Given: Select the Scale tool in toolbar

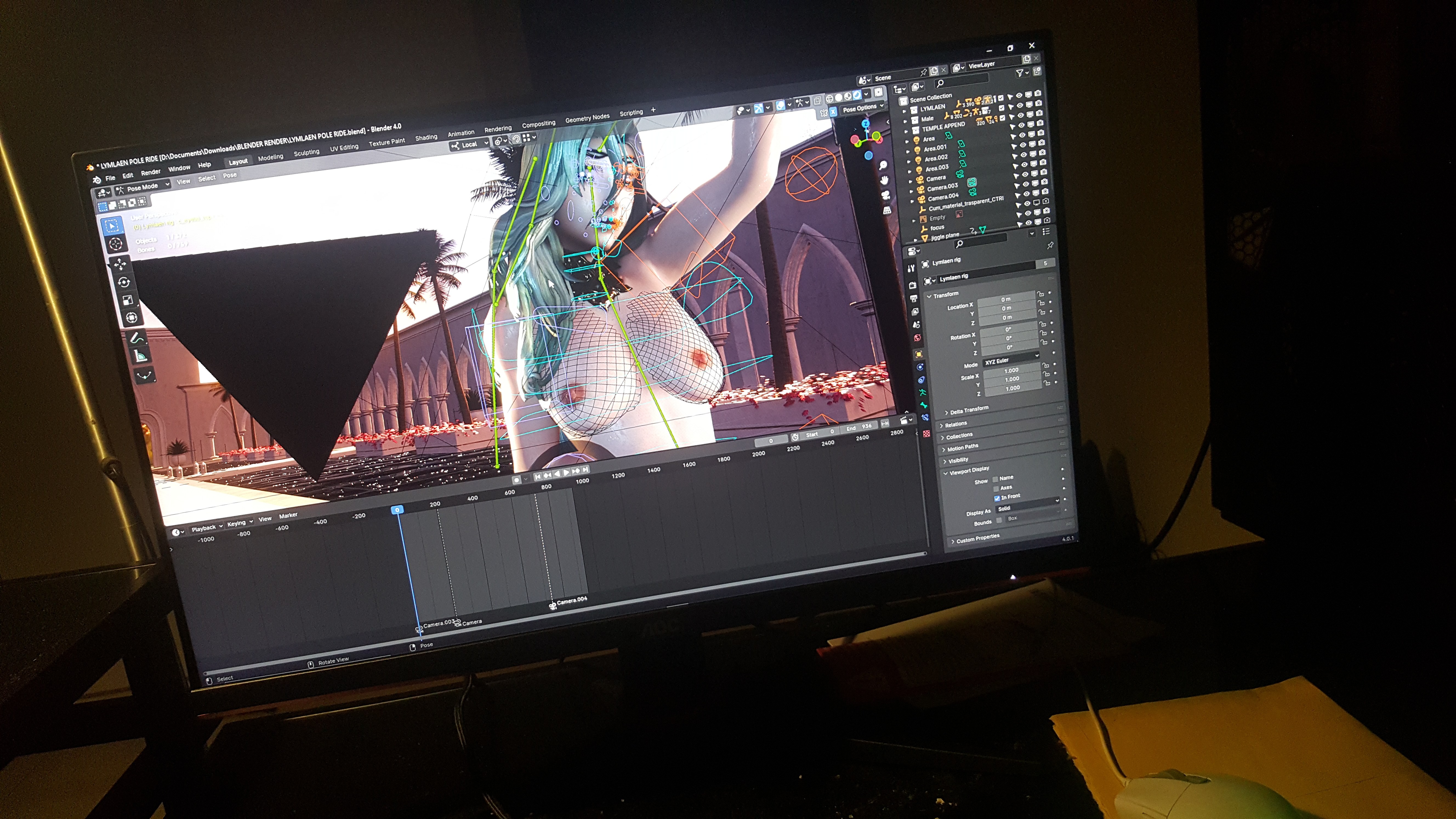Looking at the screenshot, I should (x=128, y=300).
